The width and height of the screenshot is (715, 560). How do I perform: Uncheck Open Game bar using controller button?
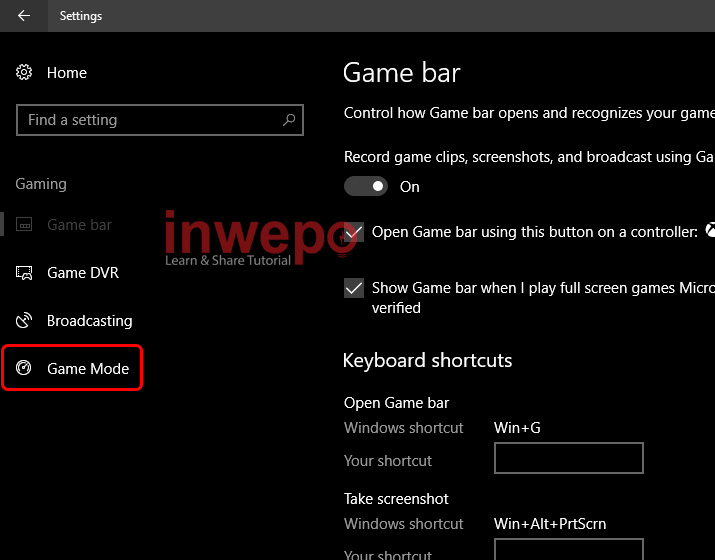354,233
